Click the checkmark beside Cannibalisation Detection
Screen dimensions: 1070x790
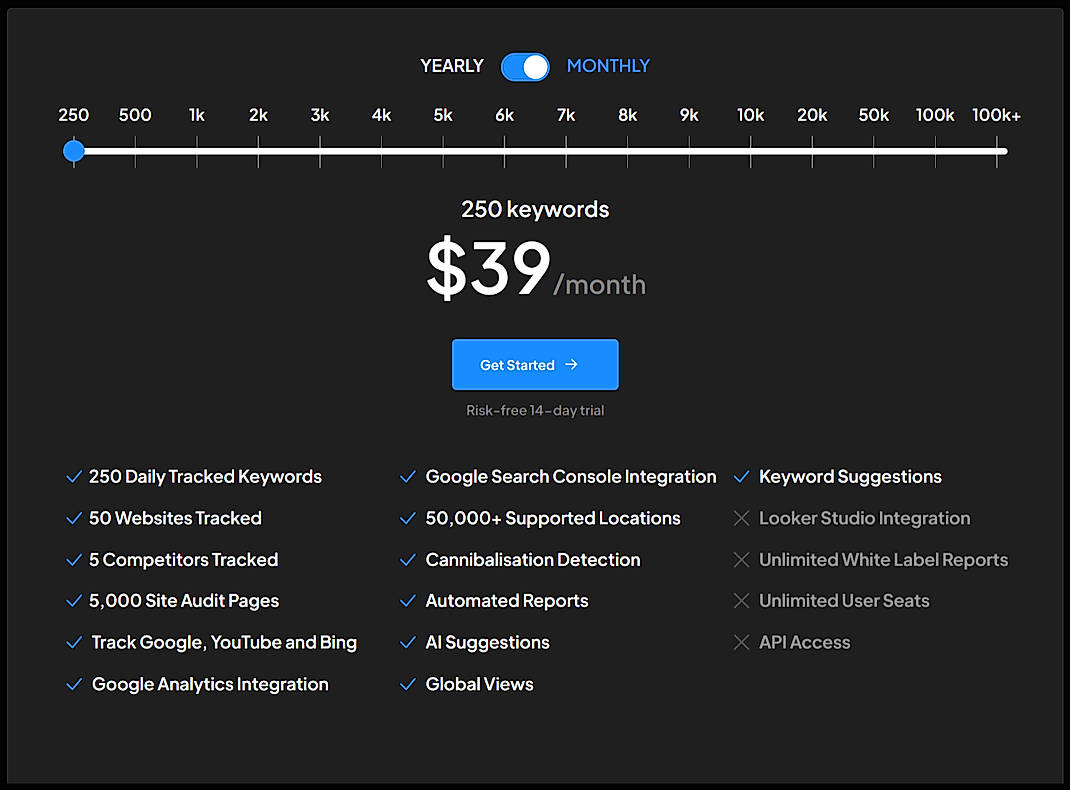[x=407, y=560]
